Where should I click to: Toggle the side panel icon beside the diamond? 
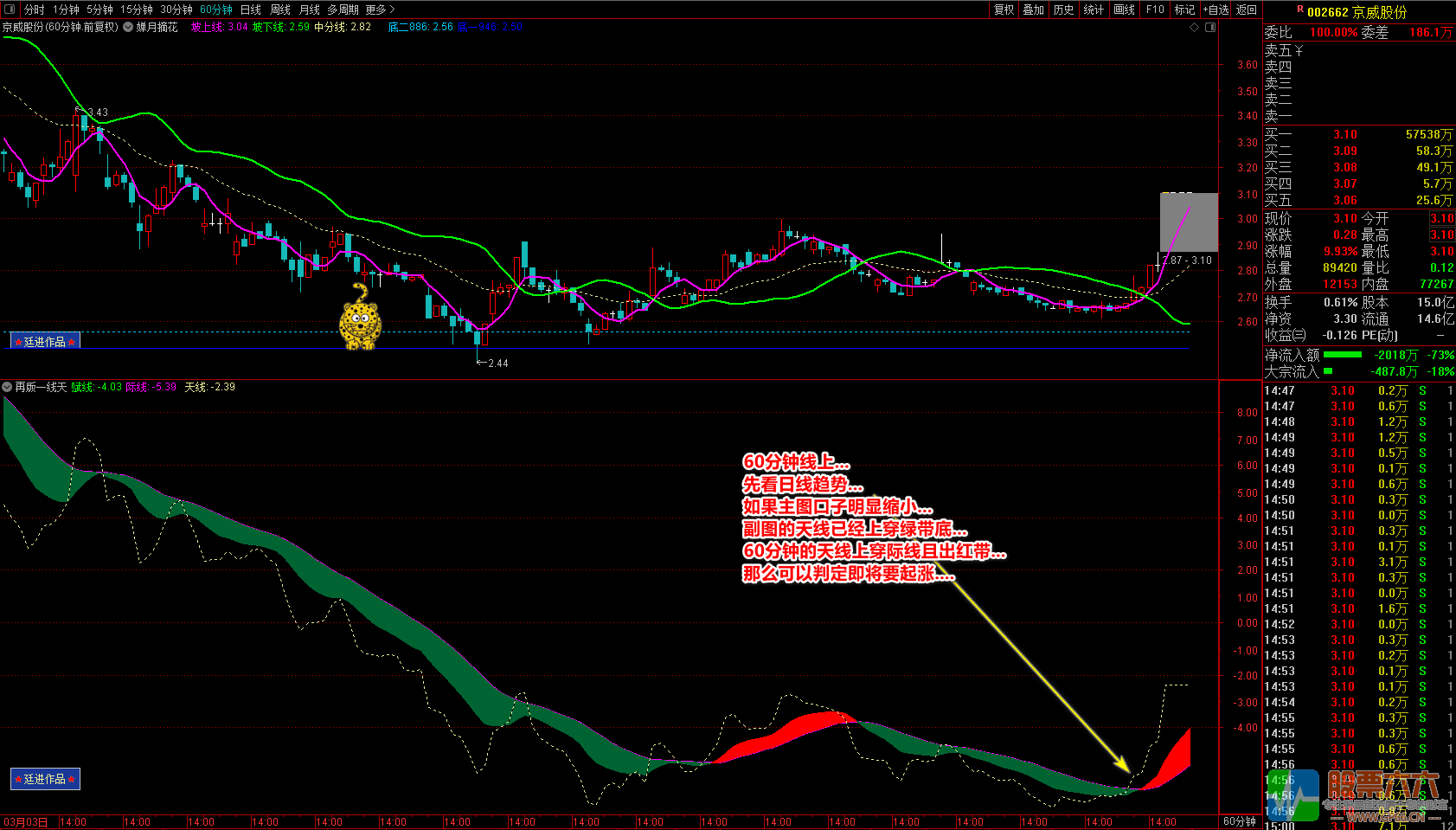coord(1210,27)
